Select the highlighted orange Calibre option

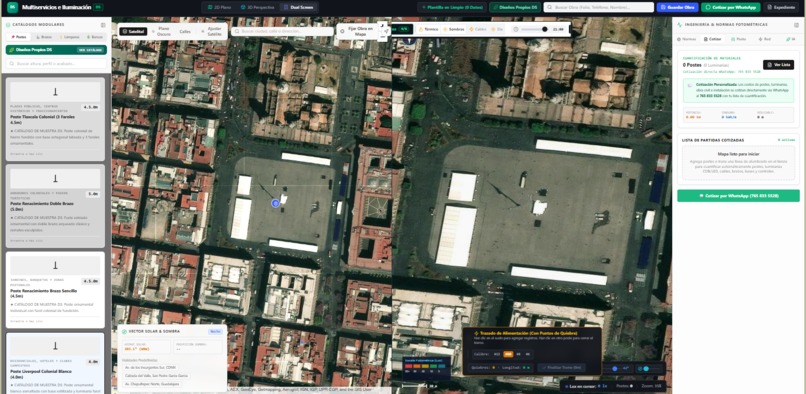508,354
